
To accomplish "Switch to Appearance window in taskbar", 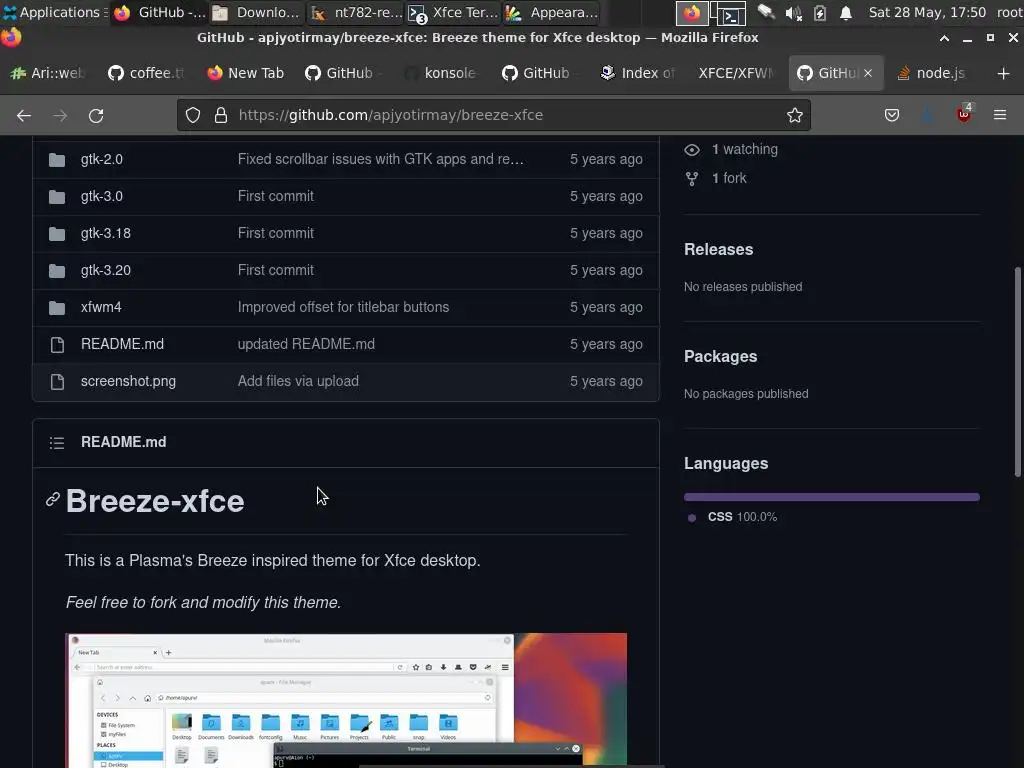I will coord(552,12).
